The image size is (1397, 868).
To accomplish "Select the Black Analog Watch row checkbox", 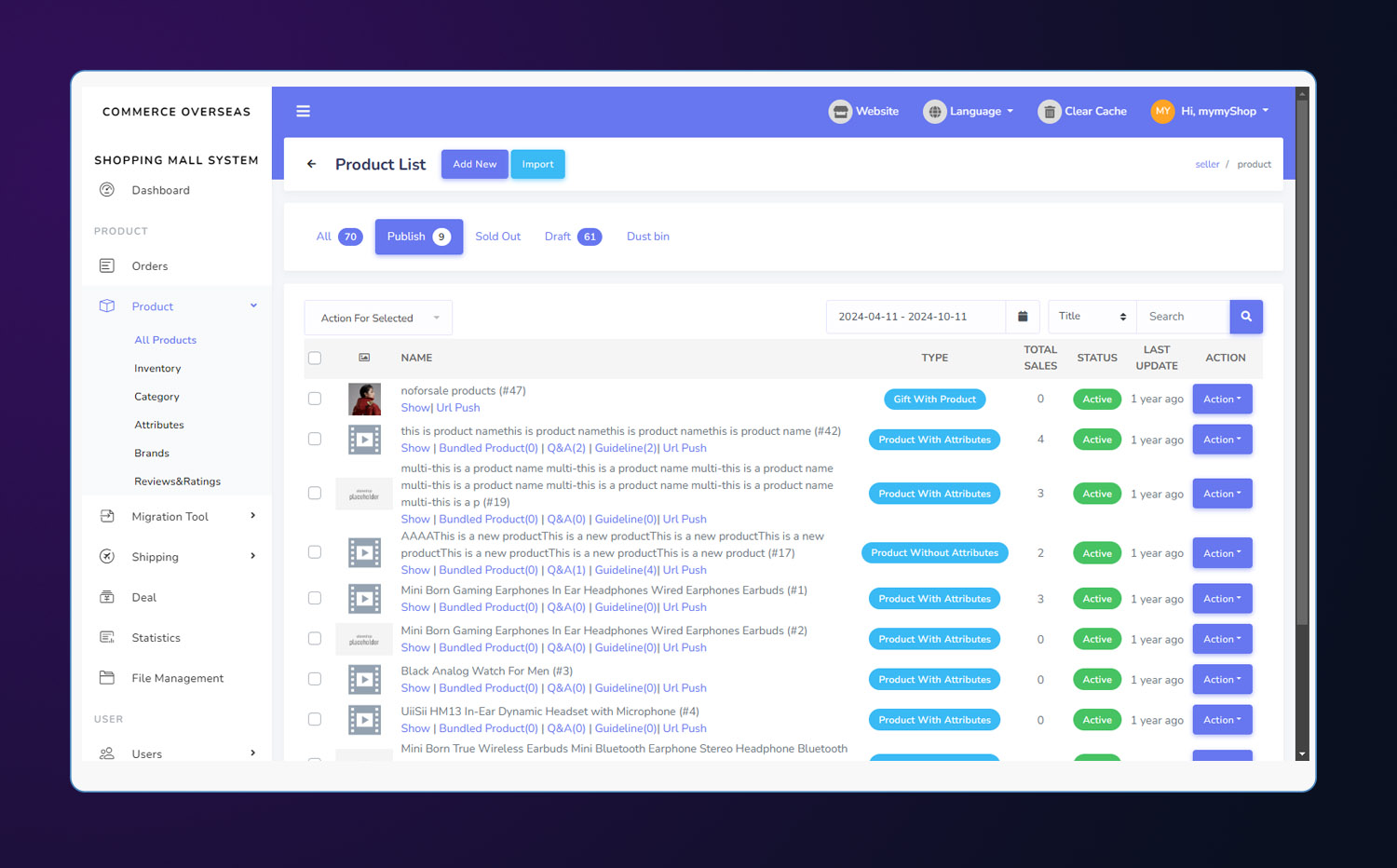I will 315,679.
